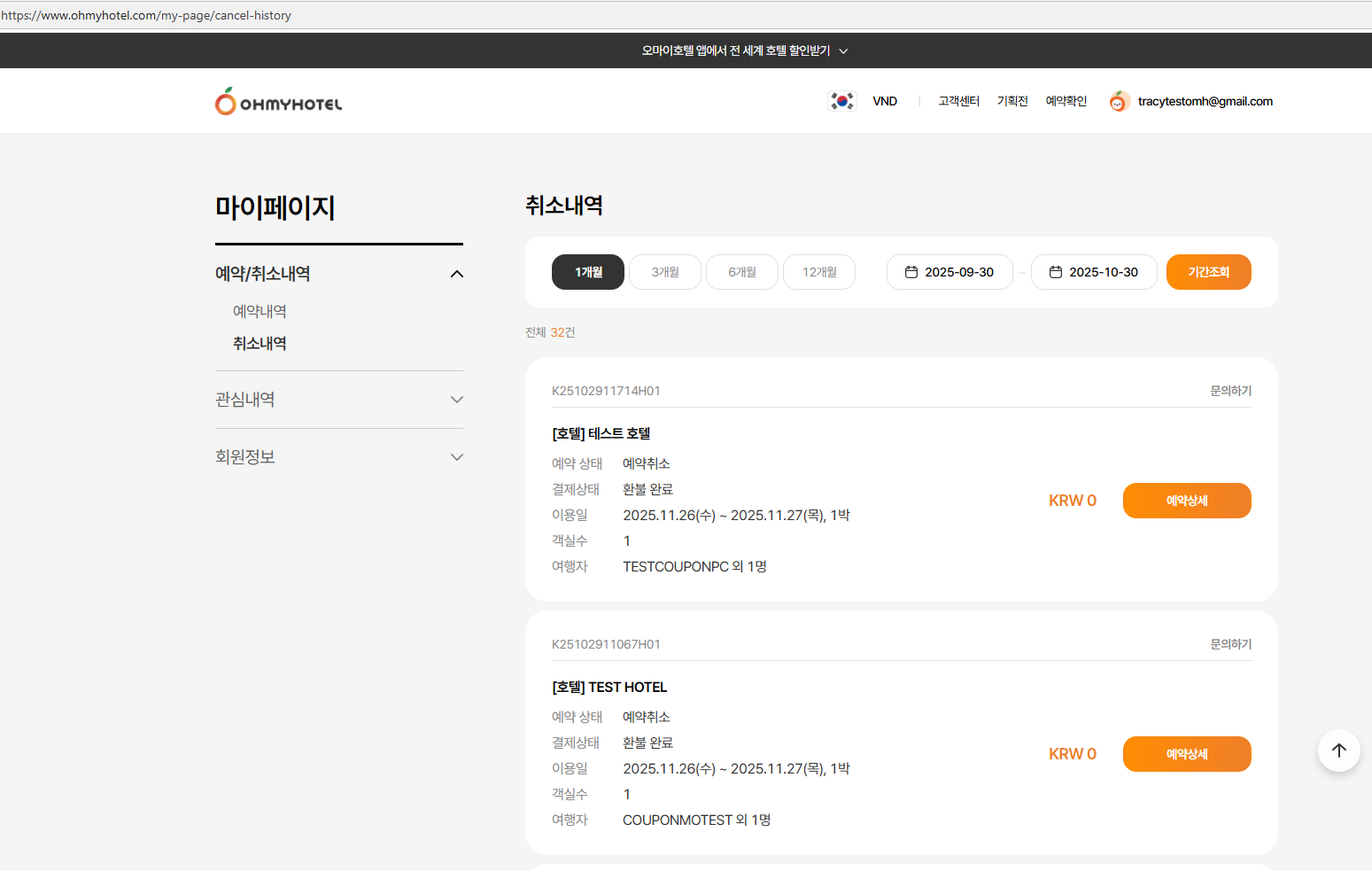Change the VND currency setting
Screen dimensions: 1372x871
point(884,101)
